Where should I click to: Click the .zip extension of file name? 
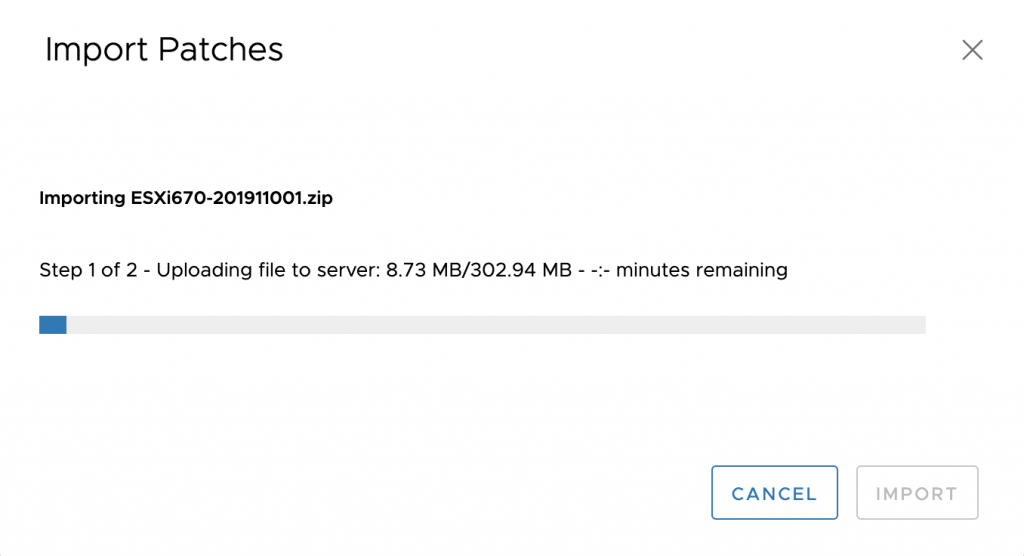tap(316, 199)
